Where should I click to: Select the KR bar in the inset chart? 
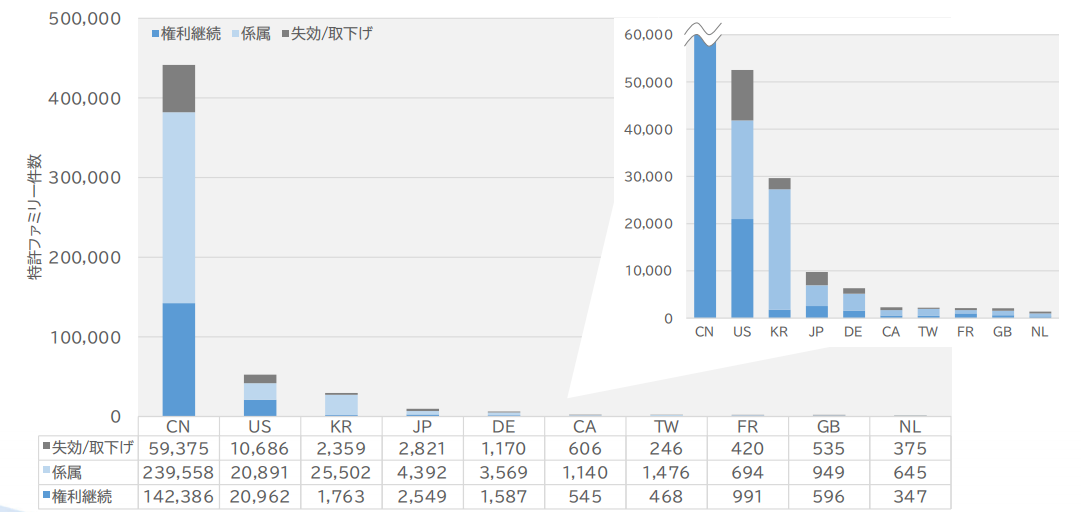pyautogui.click(x=779, y=250)
